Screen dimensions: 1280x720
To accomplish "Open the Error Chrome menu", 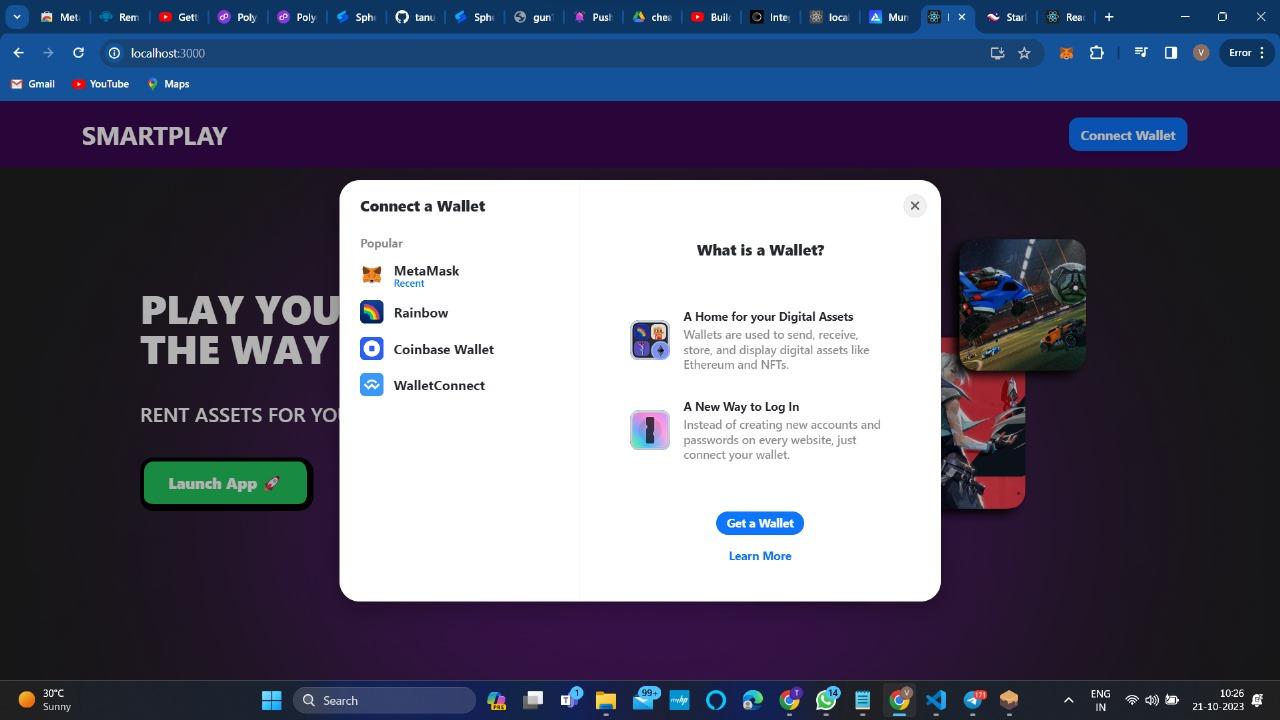I will [1246, 53].
